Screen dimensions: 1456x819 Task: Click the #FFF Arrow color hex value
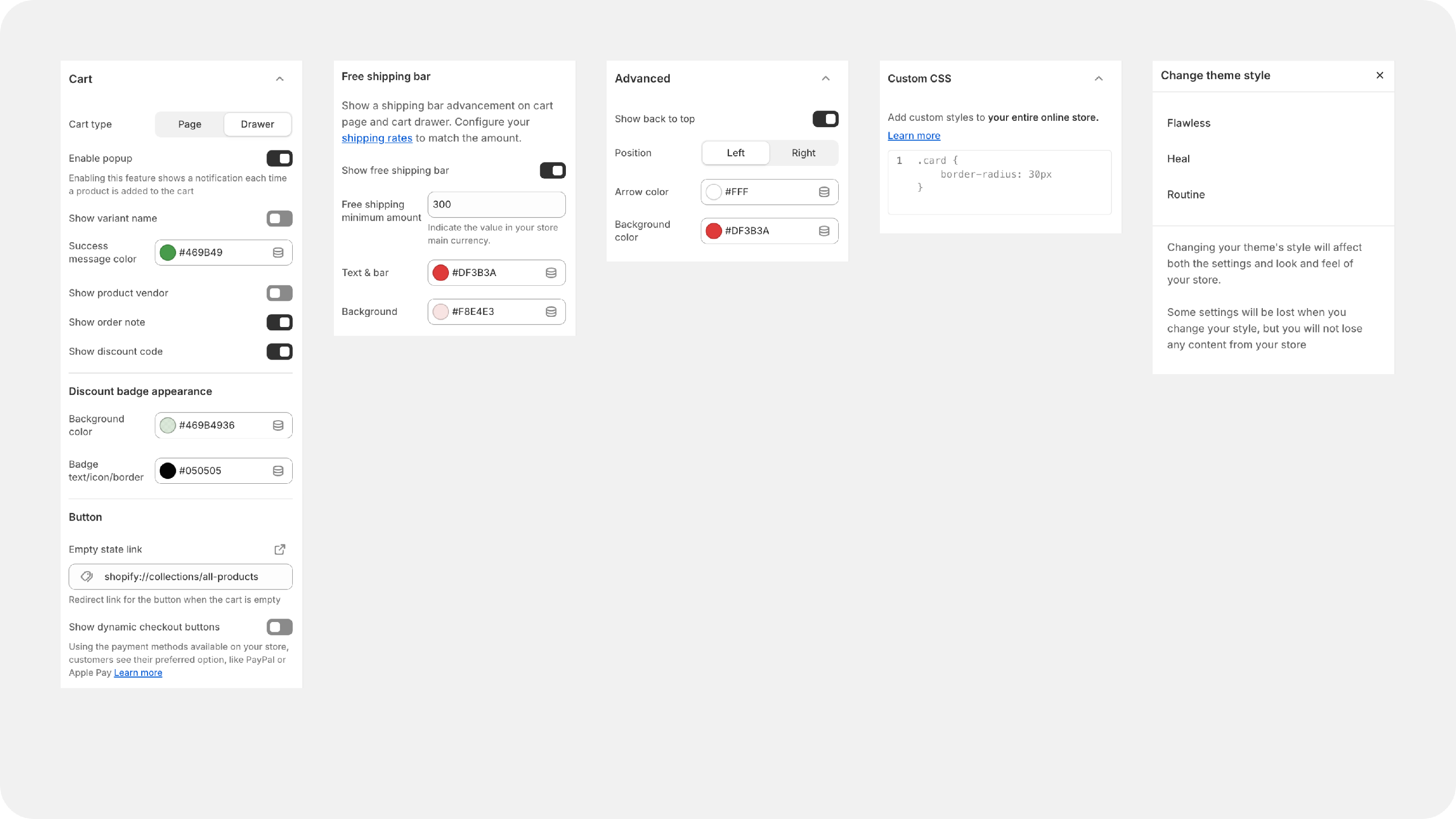pyautogui.click(x=736, y=192)
